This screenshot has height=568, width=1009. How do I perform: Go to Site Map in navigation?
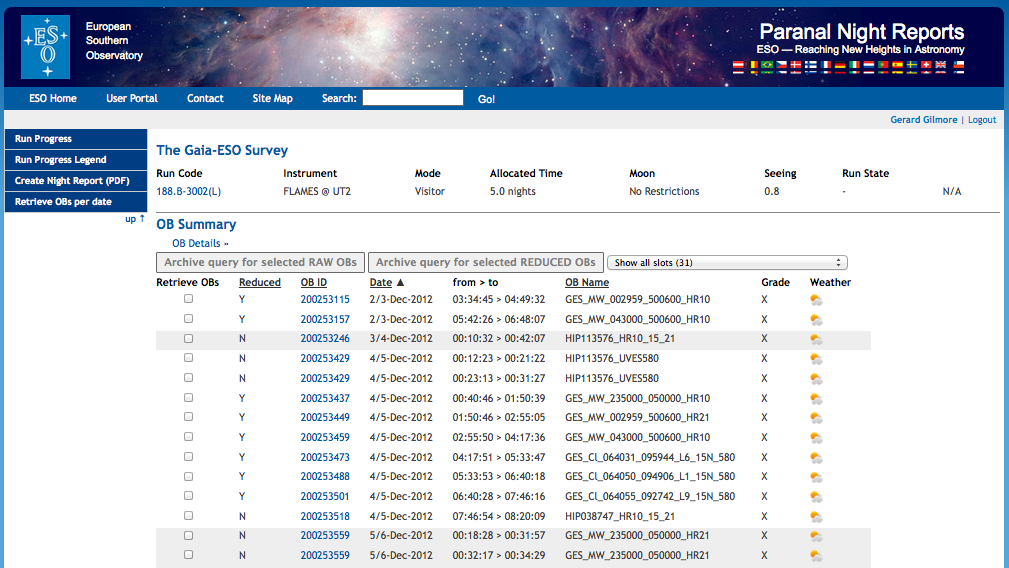click(272, 99)
